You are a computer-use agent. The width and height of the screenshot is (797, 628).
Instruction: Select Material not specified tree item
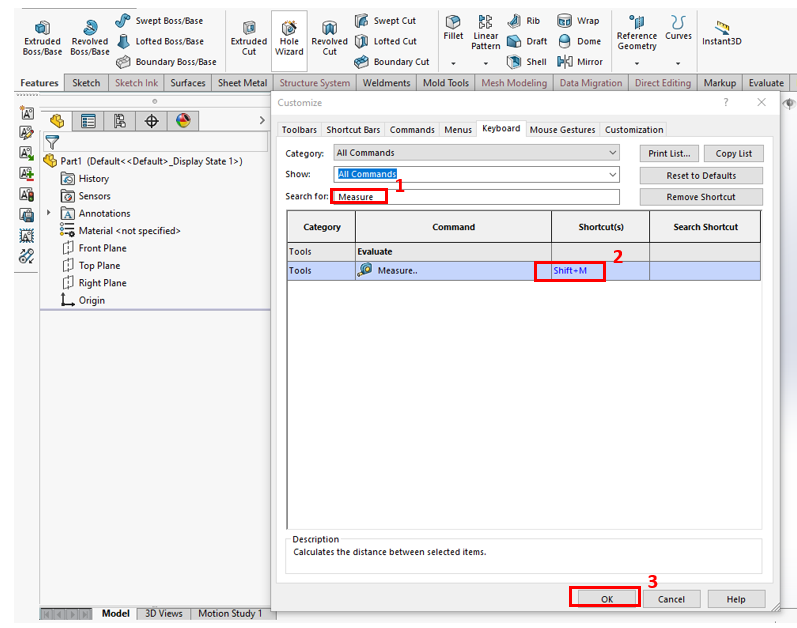[x=120, y=231]
